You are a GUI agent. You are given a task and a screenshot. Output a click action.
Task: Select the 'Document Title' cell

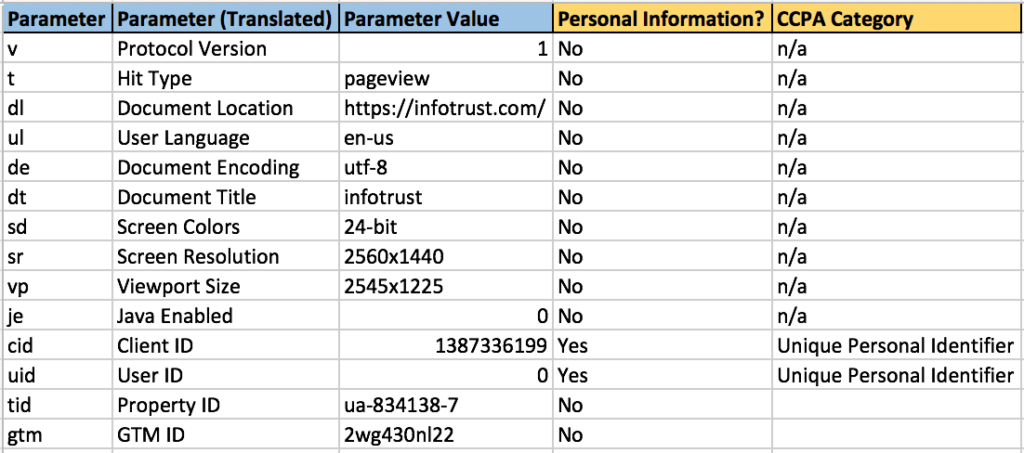pos(187,197)
